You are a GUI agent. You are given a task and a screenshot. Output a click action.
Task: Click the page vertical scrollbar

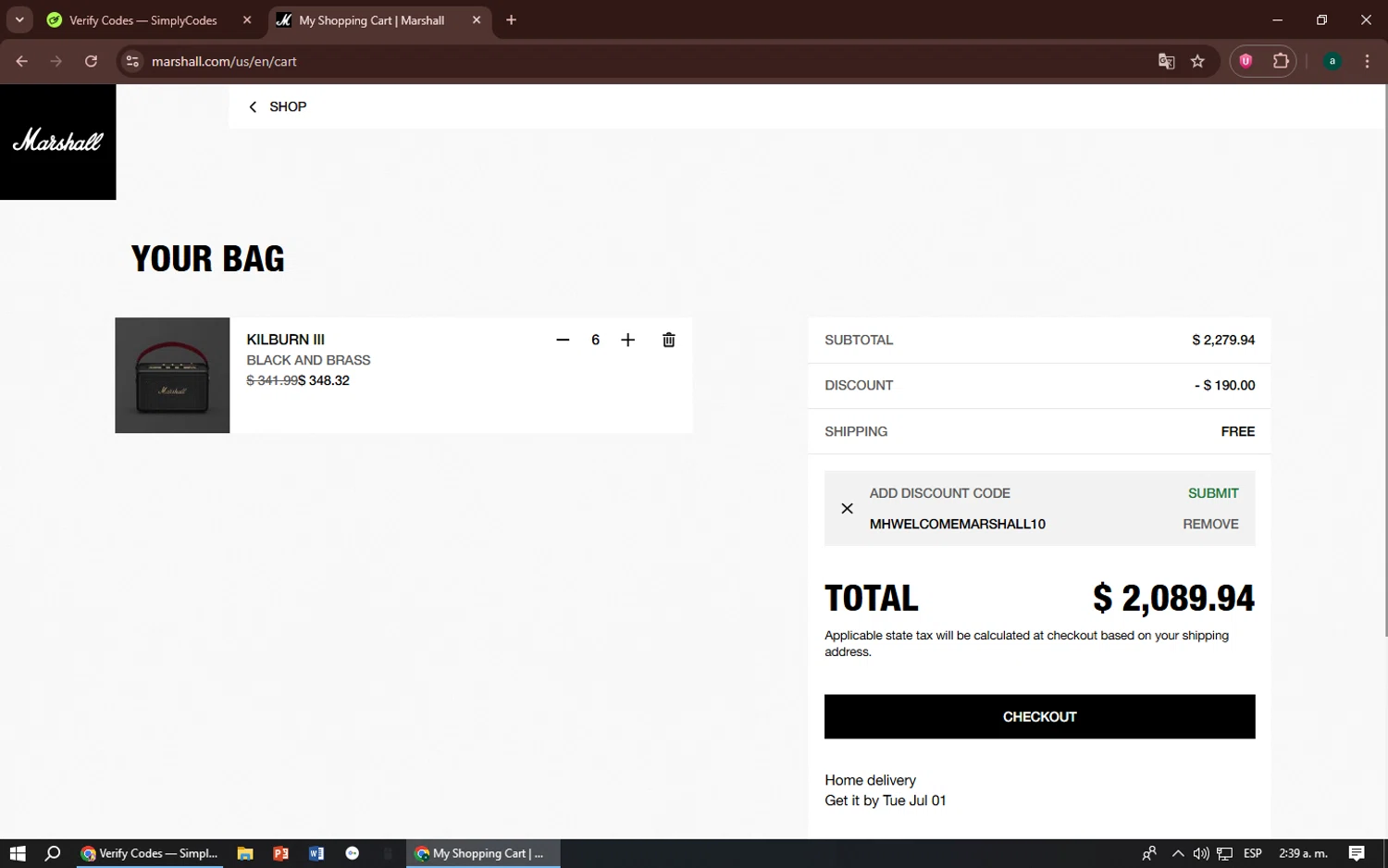point(1384,361)
